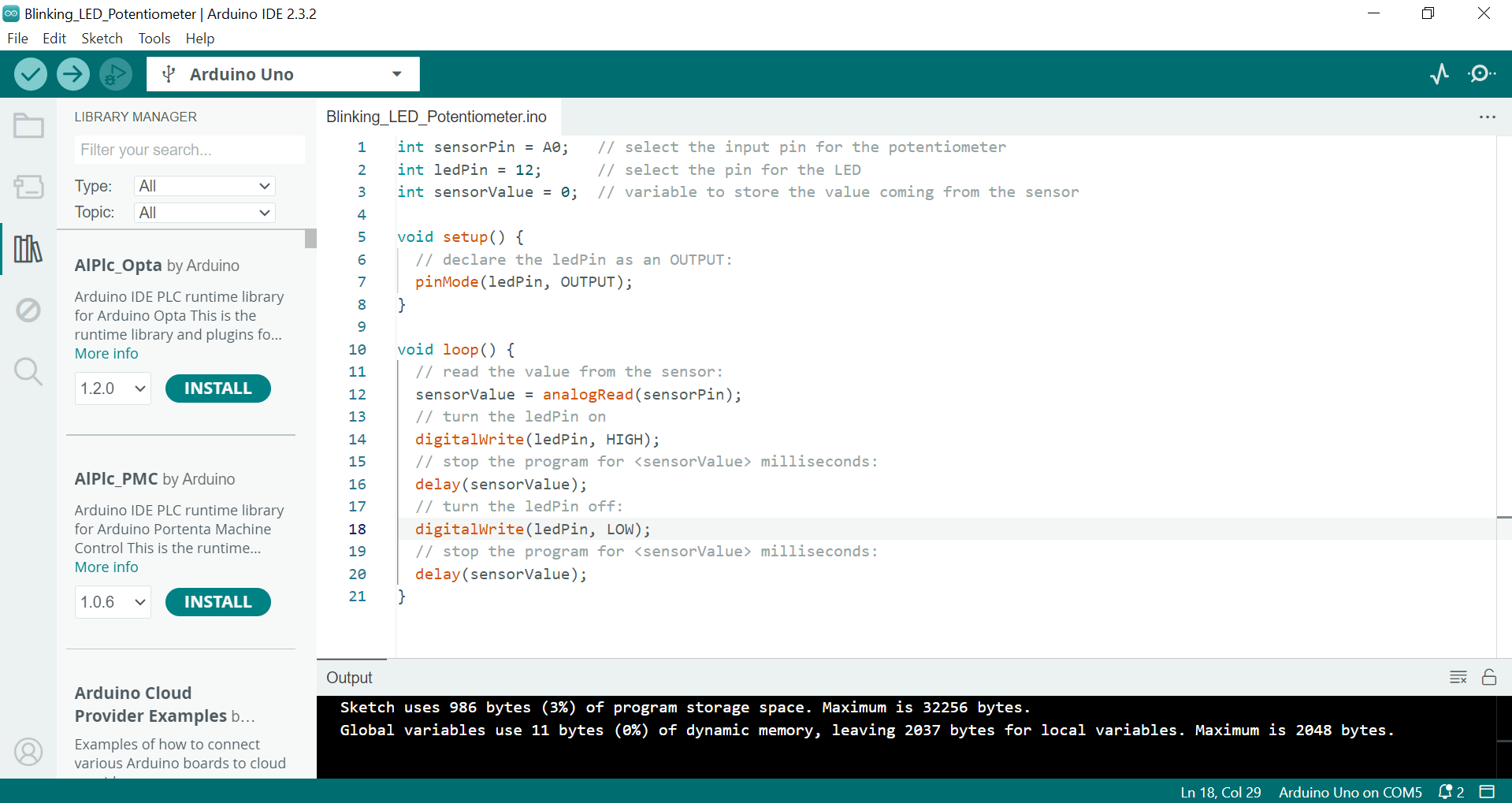Open More info for AIPlc_Opta
This screenshot has height=803, width=1512.
[106, 354]
